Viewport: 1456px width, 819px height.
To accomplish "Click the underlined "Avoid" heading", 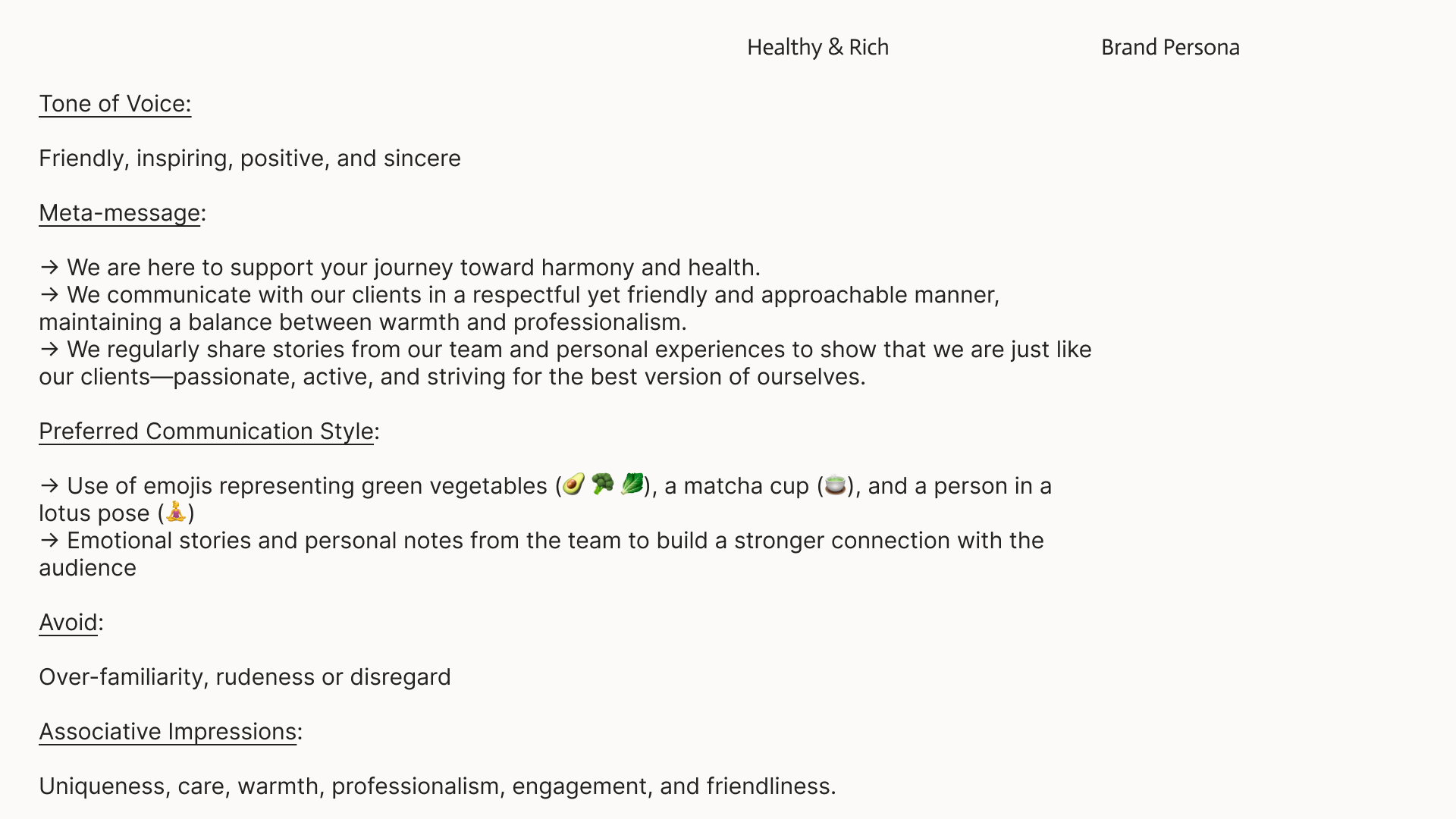I will pos(68,623).
